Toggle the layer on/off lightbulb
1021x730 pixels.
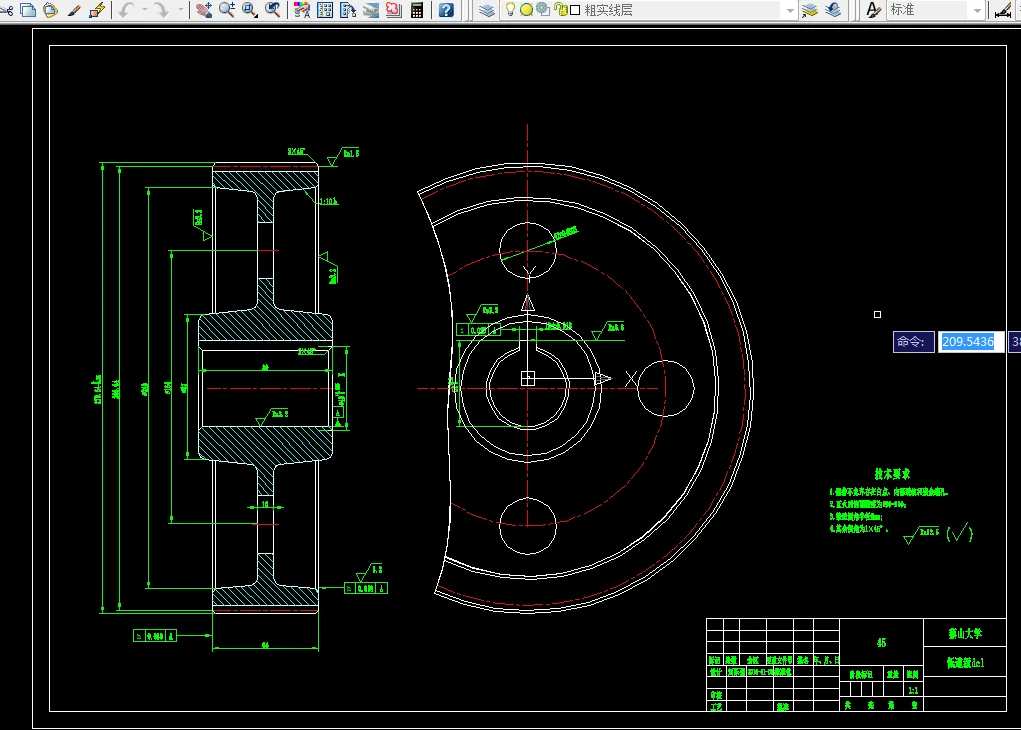[x=510, y=10]
